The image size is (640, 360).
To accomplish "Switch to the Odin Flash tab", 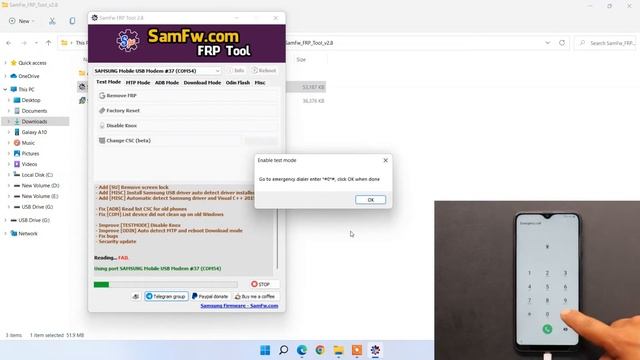I will (238, 82).
